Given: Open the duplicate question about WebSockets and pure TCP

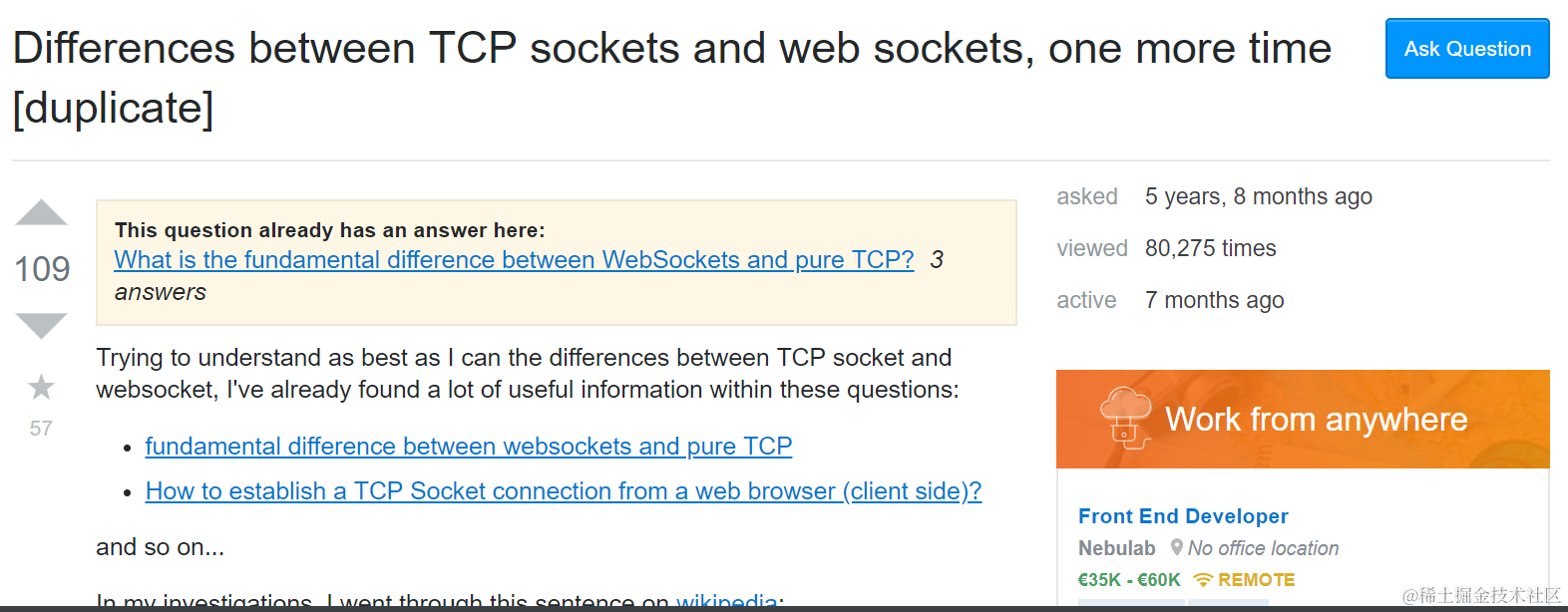Looking at the screenshot, I should pyautogui.click(x=514, y=260).
